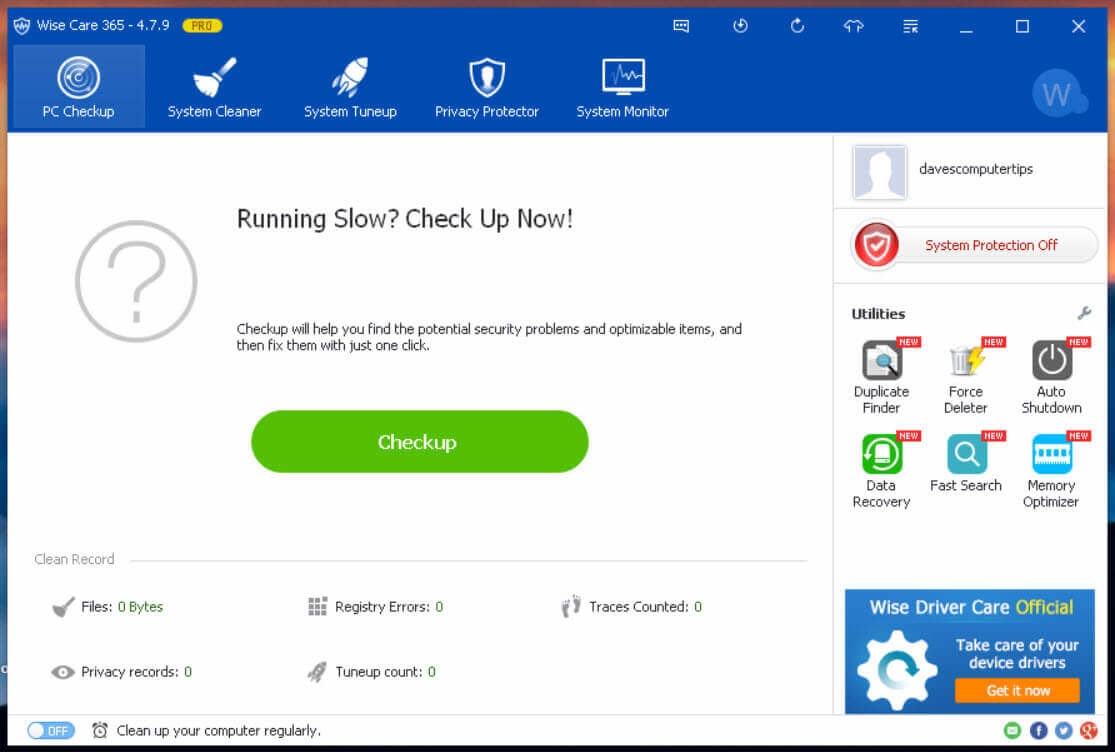This screenshot has width=1115, height=752.
Task: Click the W account badge in header
Action: click(x=1059, y=93)
